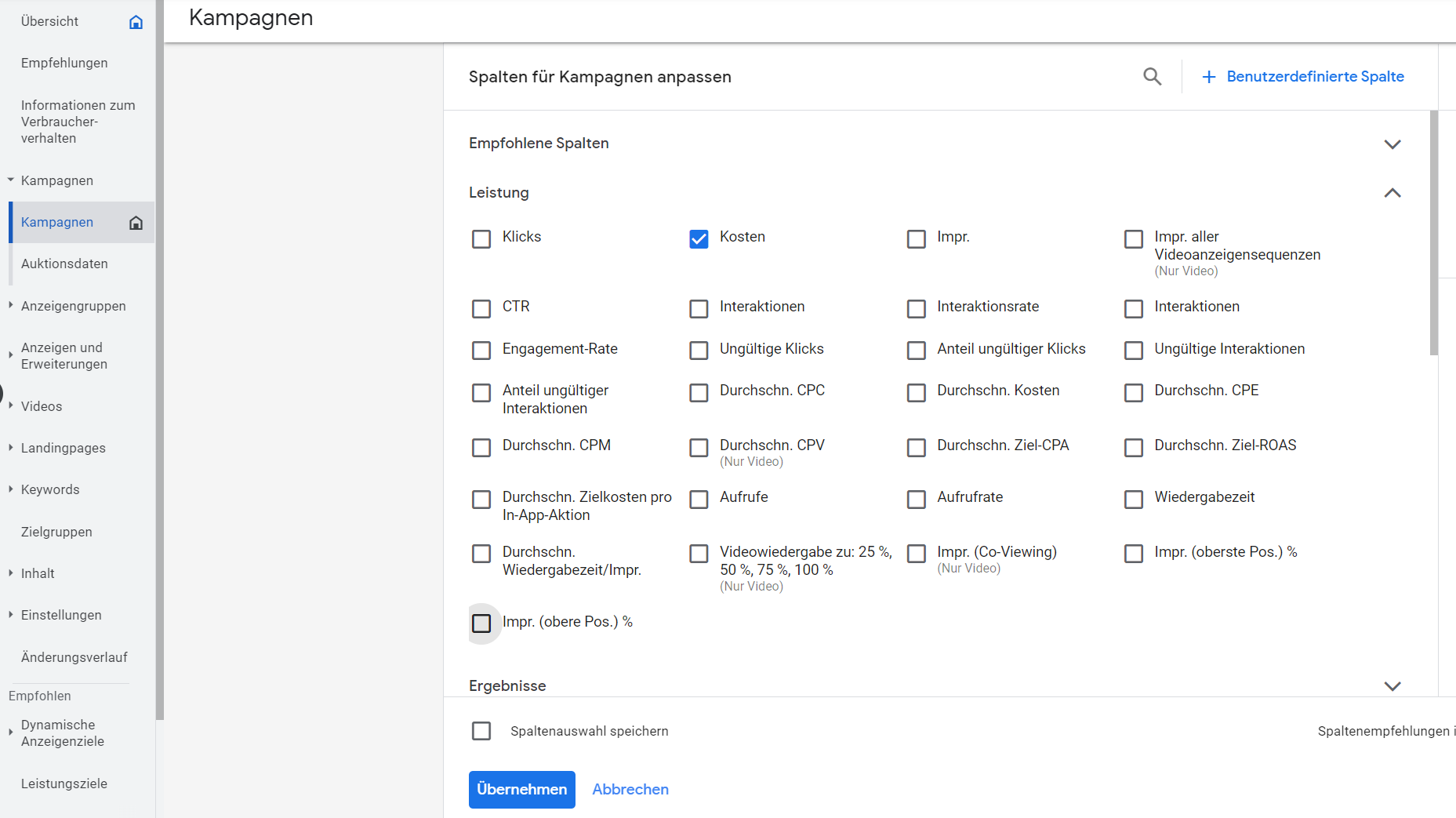Tick the Videowiedergabe zu 25 % checkbox

tap(699, 554)
